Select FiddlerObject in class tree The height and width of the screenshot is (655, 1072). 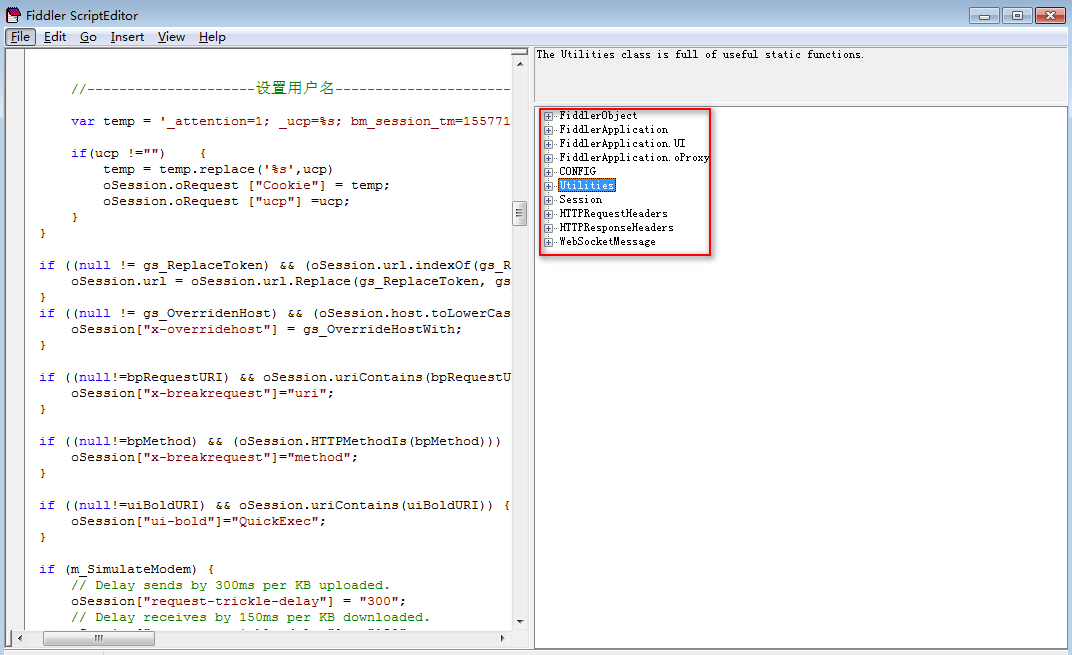(598, 116)
